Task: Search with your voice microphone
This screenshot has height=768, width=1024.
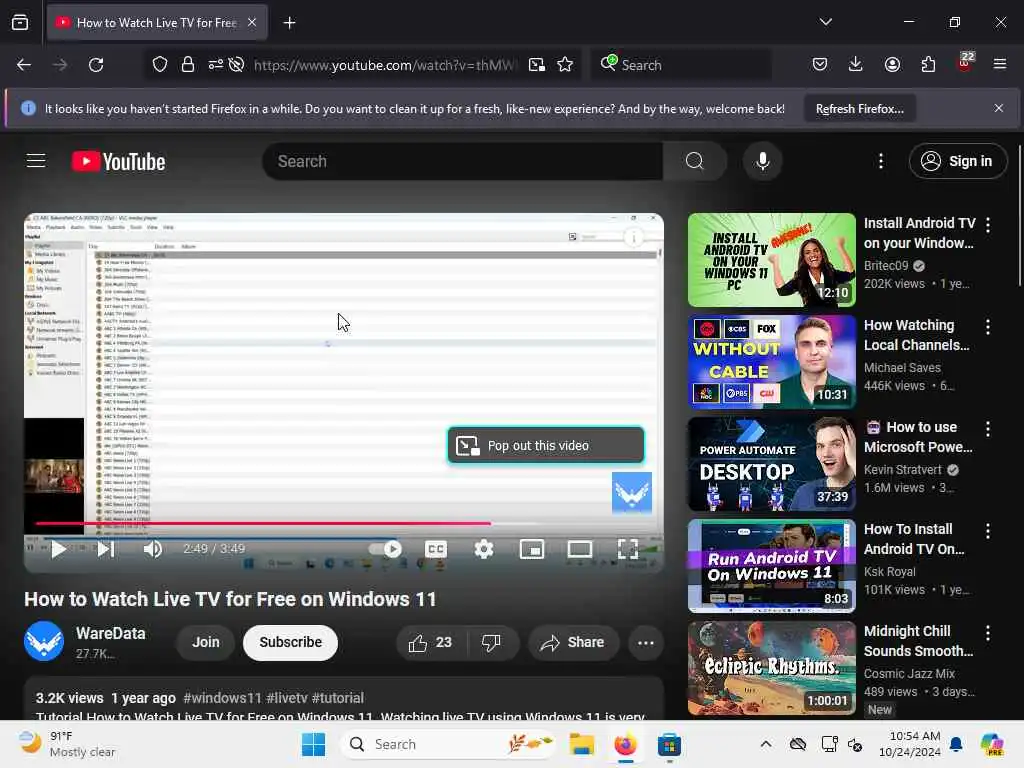Action: (x=762, y=161)
